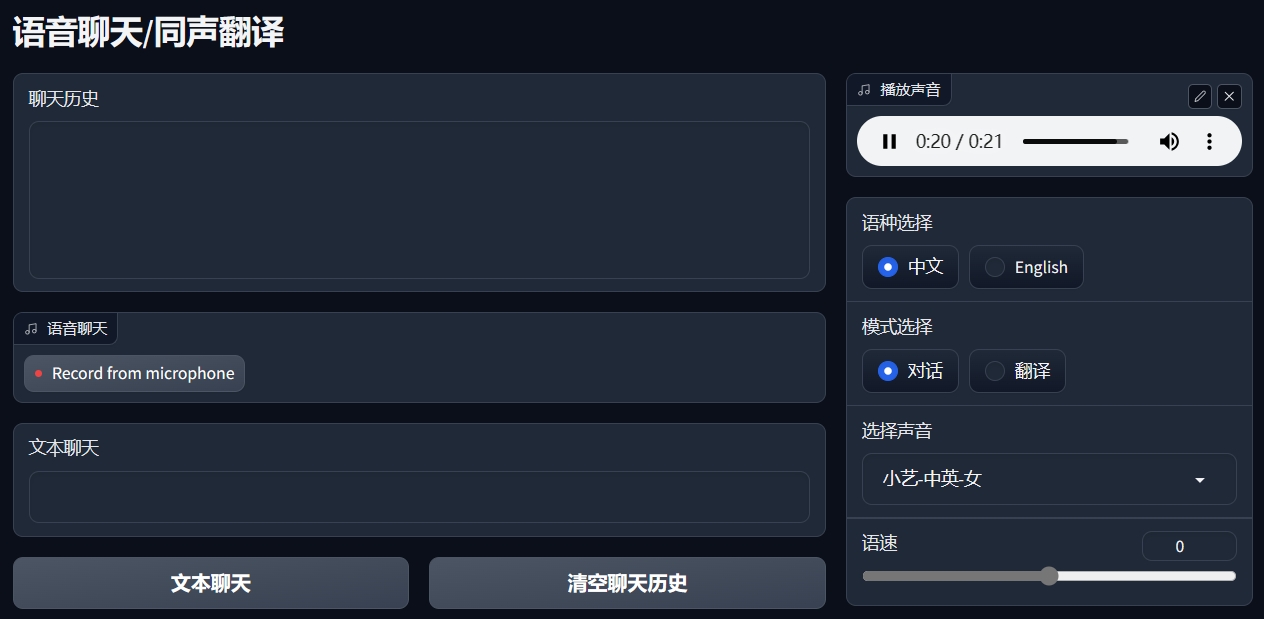Mute the audio player volume

click(1169, 141)
